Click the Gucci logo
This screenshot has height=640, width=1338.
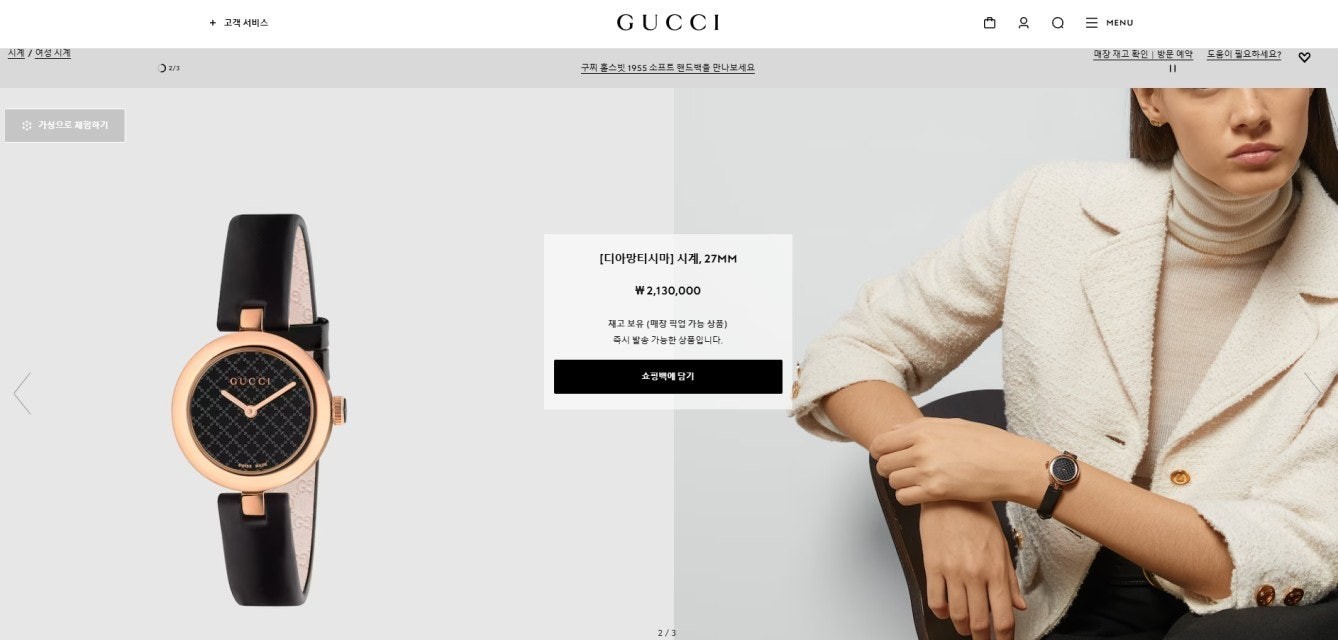668,22
